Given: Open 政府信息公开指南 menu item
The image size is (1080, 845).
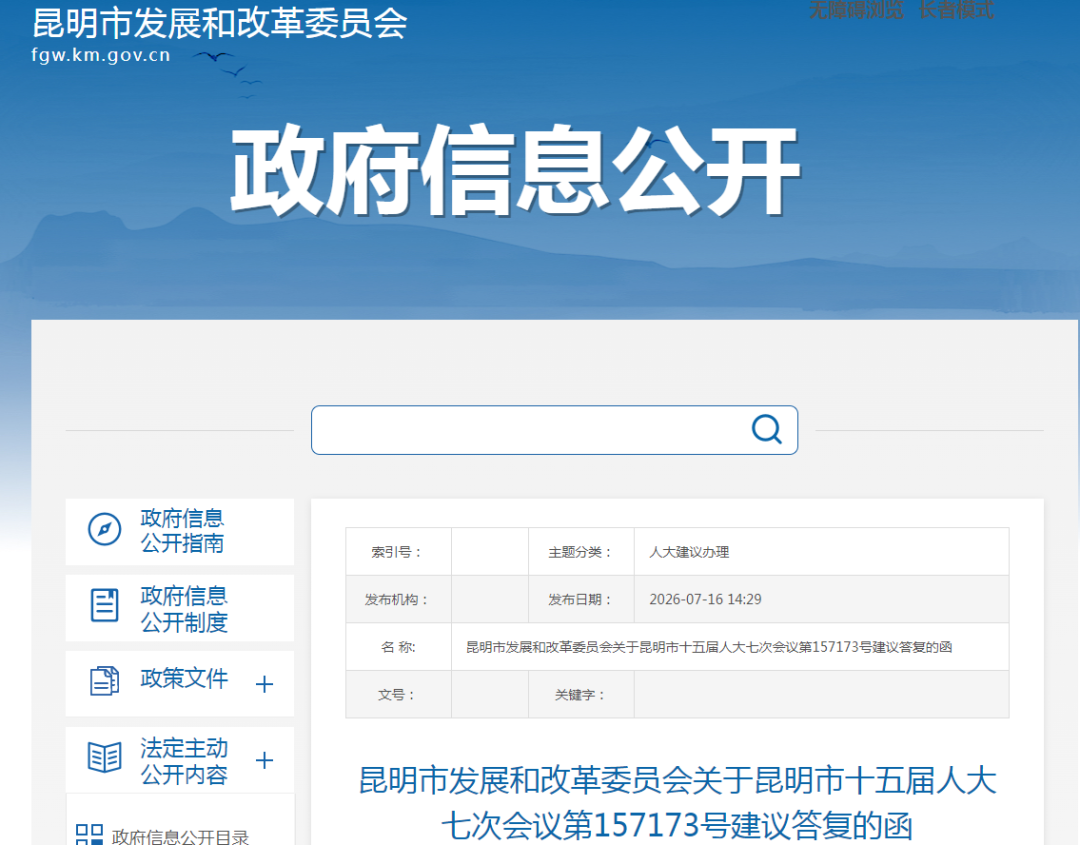Looking at the screenshot, I should (180, 532).
